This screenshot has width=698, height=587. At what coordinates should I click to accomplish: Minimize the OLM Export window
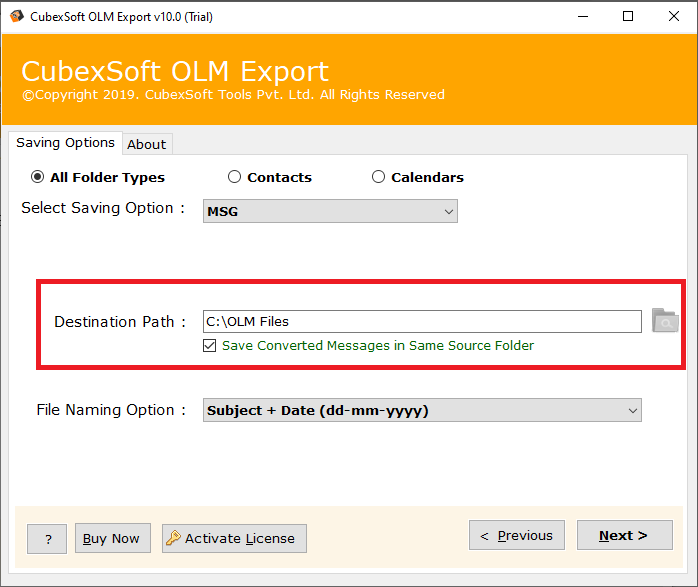point(583,16)
